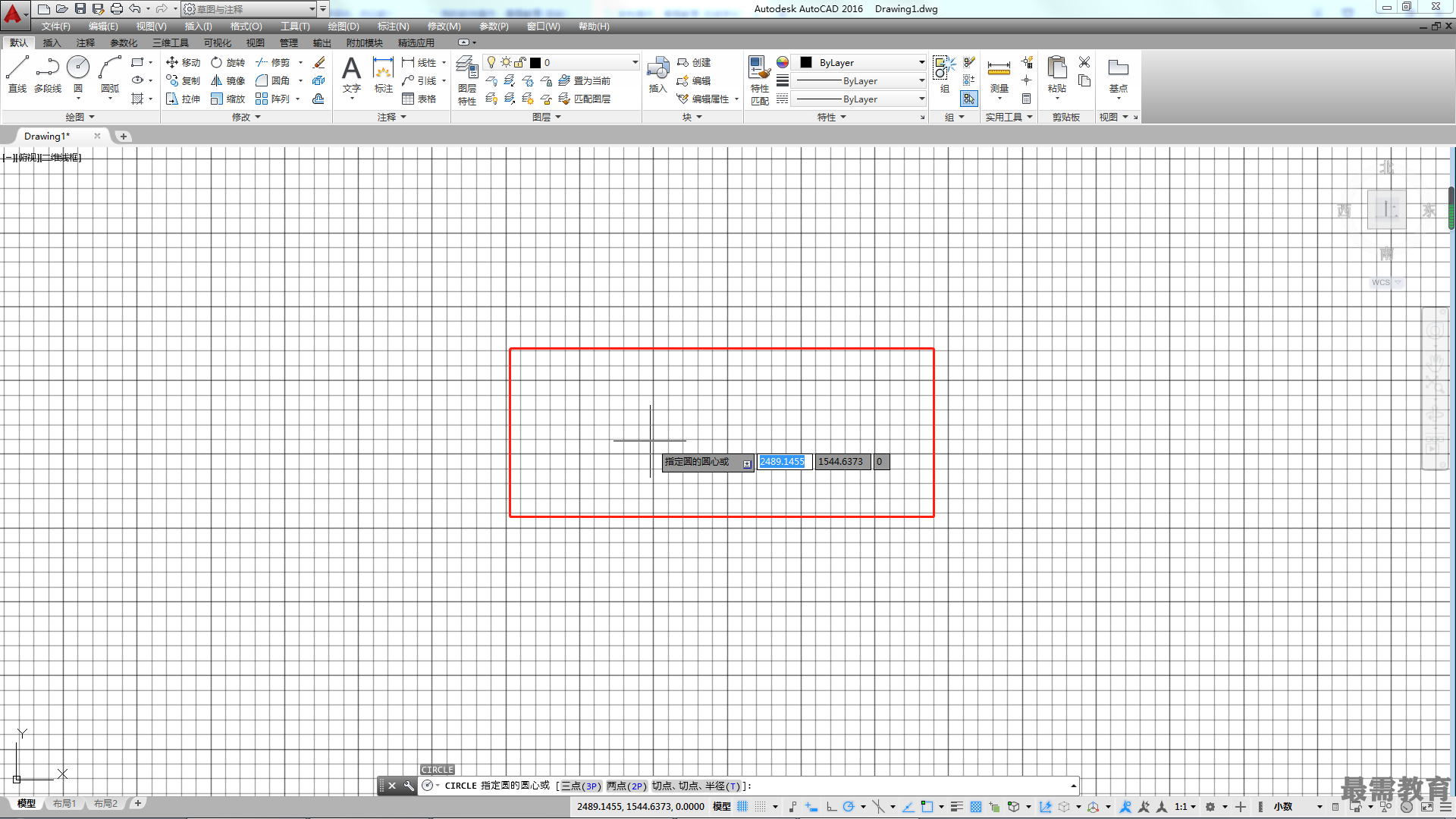Choose the 三点(3P) command option
The height and width of the screenshot is (819, 1456).
581,786
